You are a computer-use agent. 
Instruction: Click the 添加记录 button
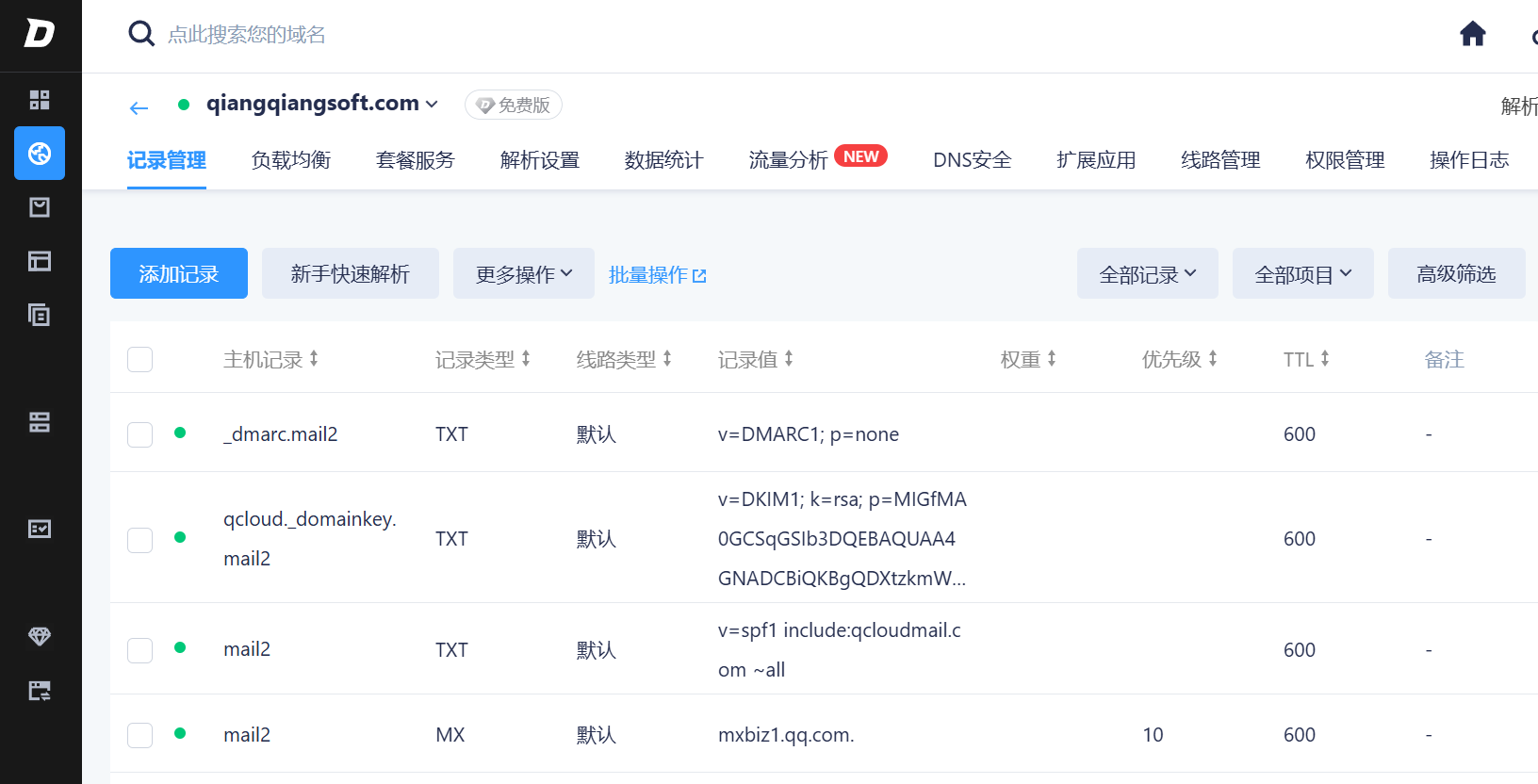pos(179,274)
